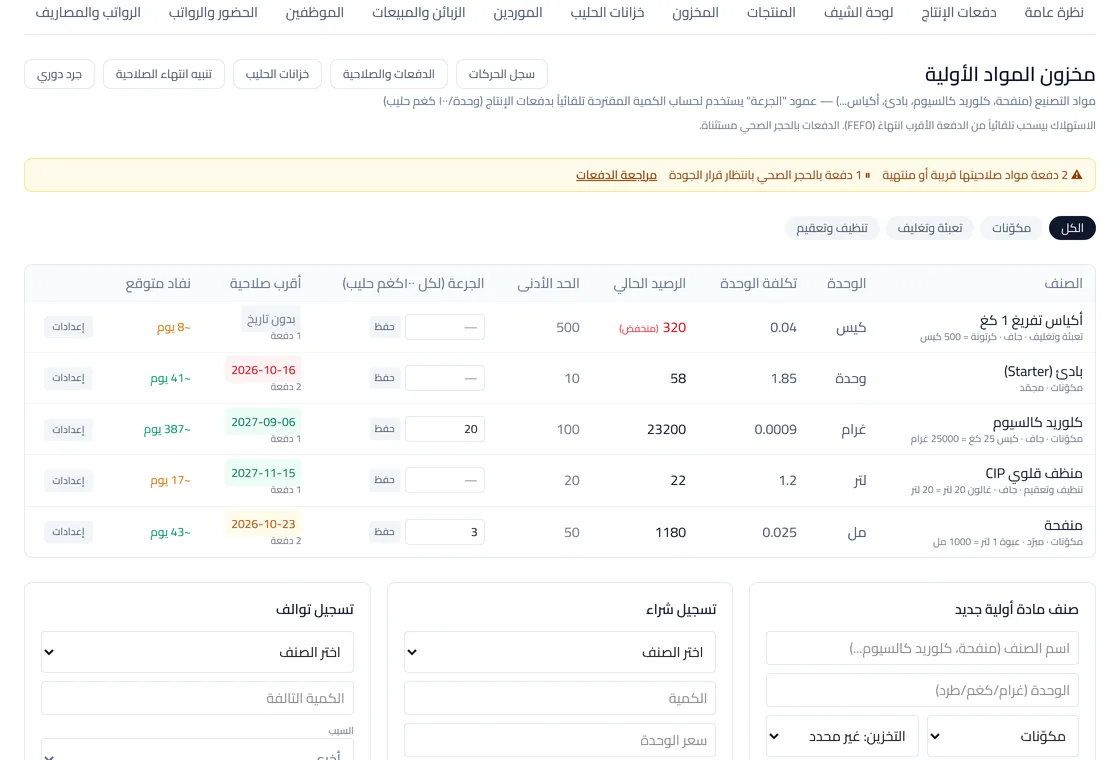Click the item name field in new material form
1120x760 pixels.
922,648
